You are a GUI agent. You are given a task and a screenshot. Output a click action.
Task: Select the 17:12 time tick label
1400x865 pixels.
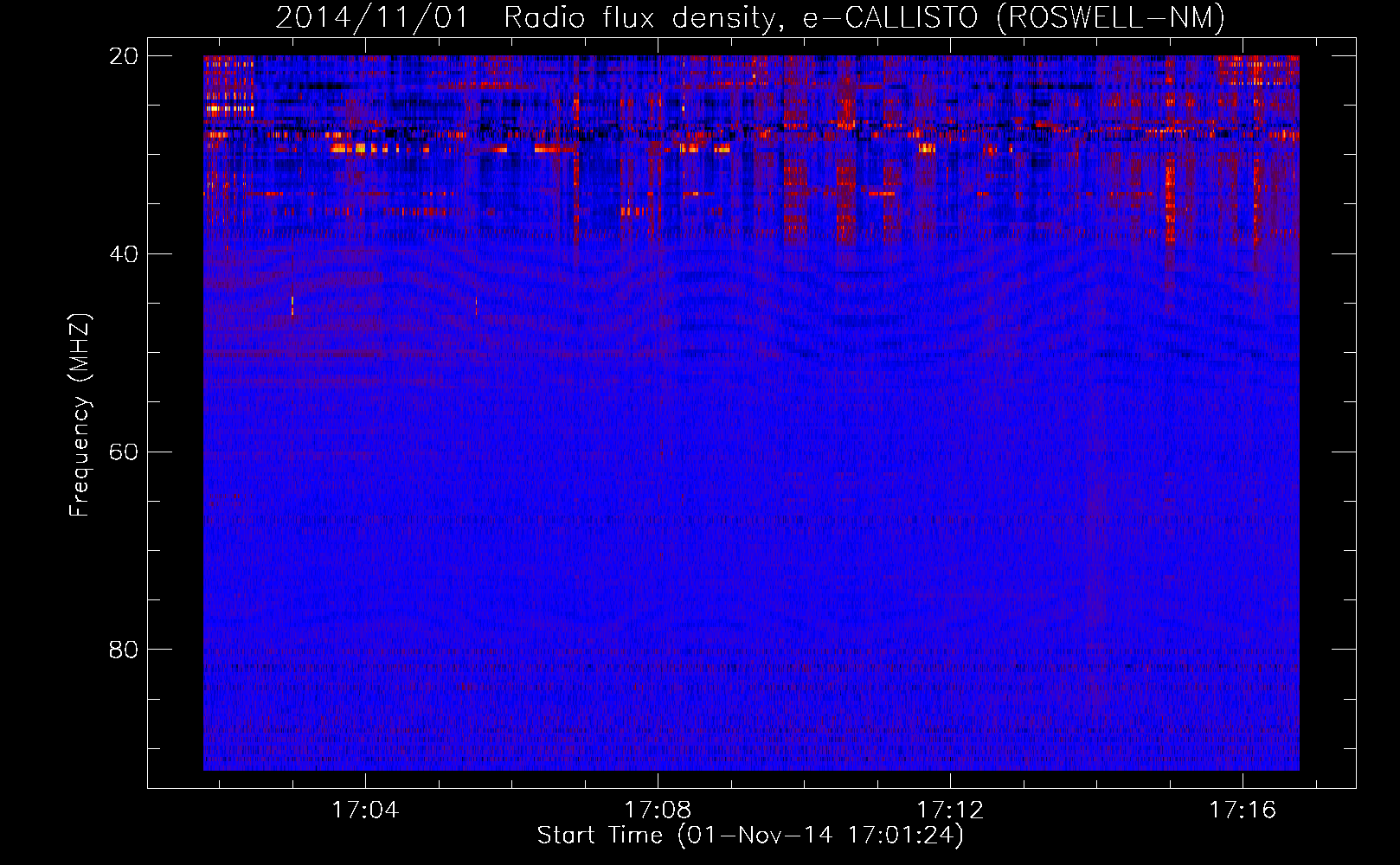tap(950, 811)
